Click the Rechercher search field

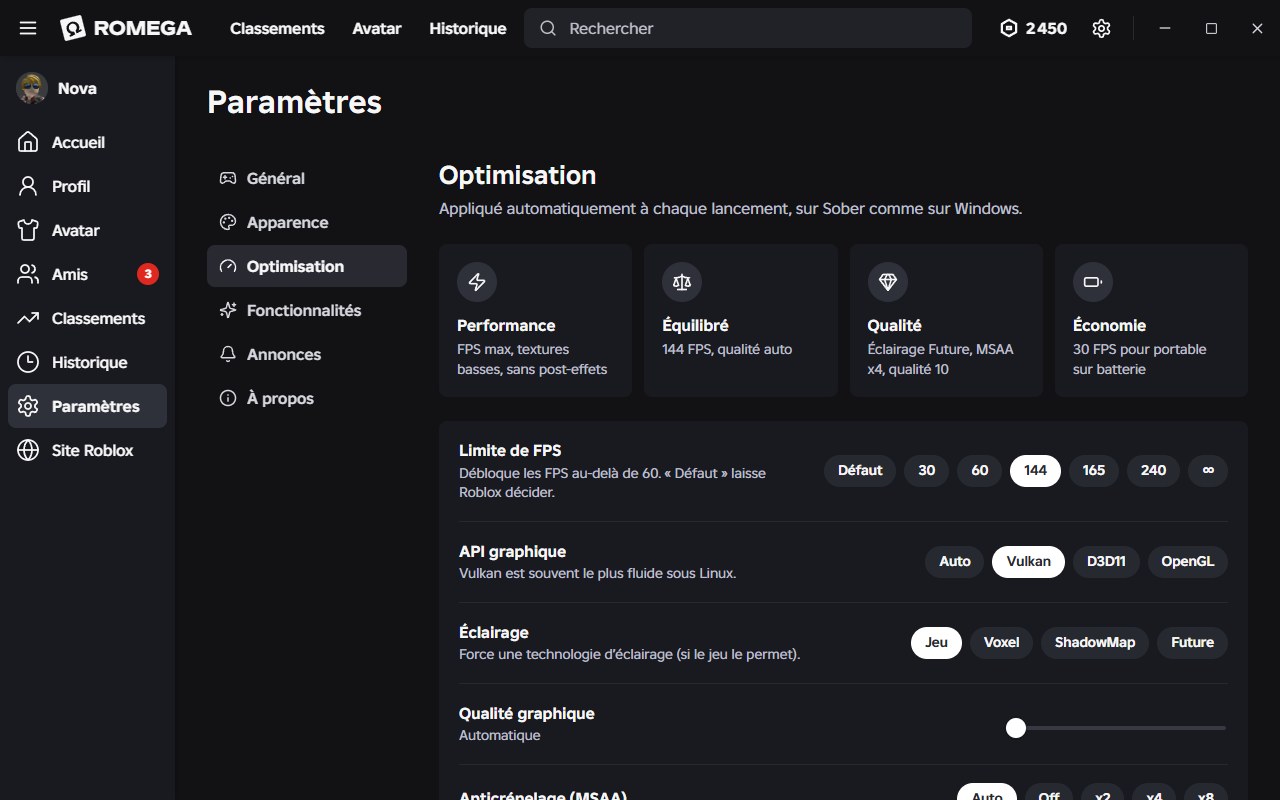[x=748, y=28]
